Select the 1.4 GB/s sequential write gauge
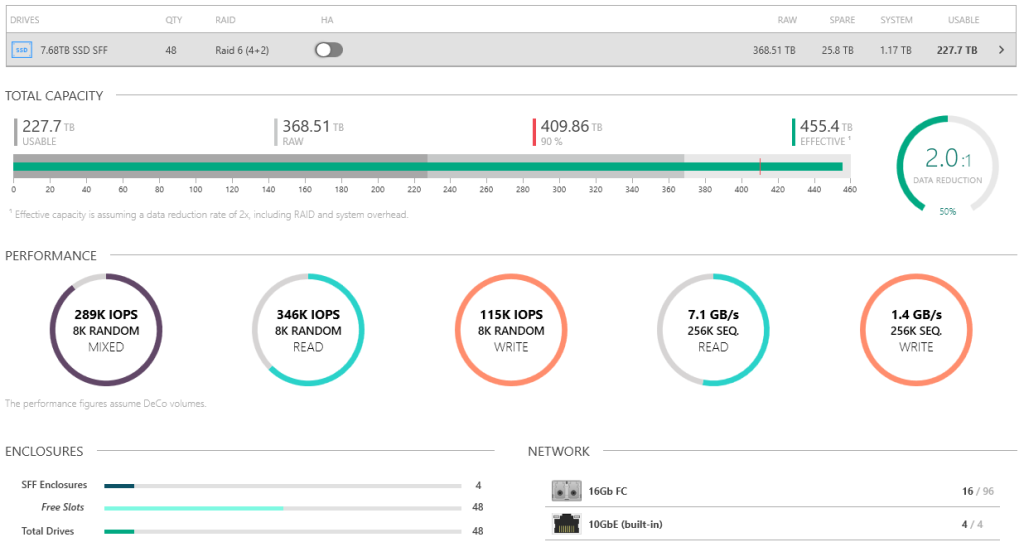 tap(916, 330)
